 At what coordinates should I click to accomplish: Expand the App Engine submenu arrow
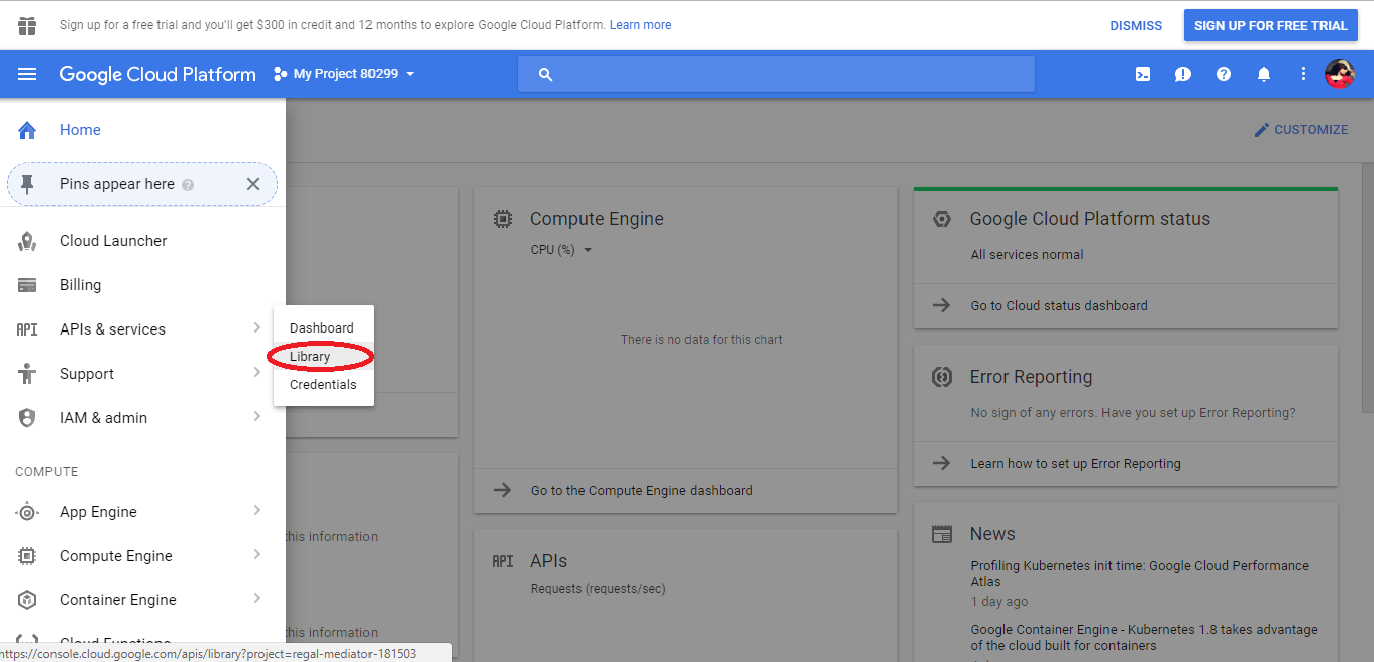coord(256,510)
